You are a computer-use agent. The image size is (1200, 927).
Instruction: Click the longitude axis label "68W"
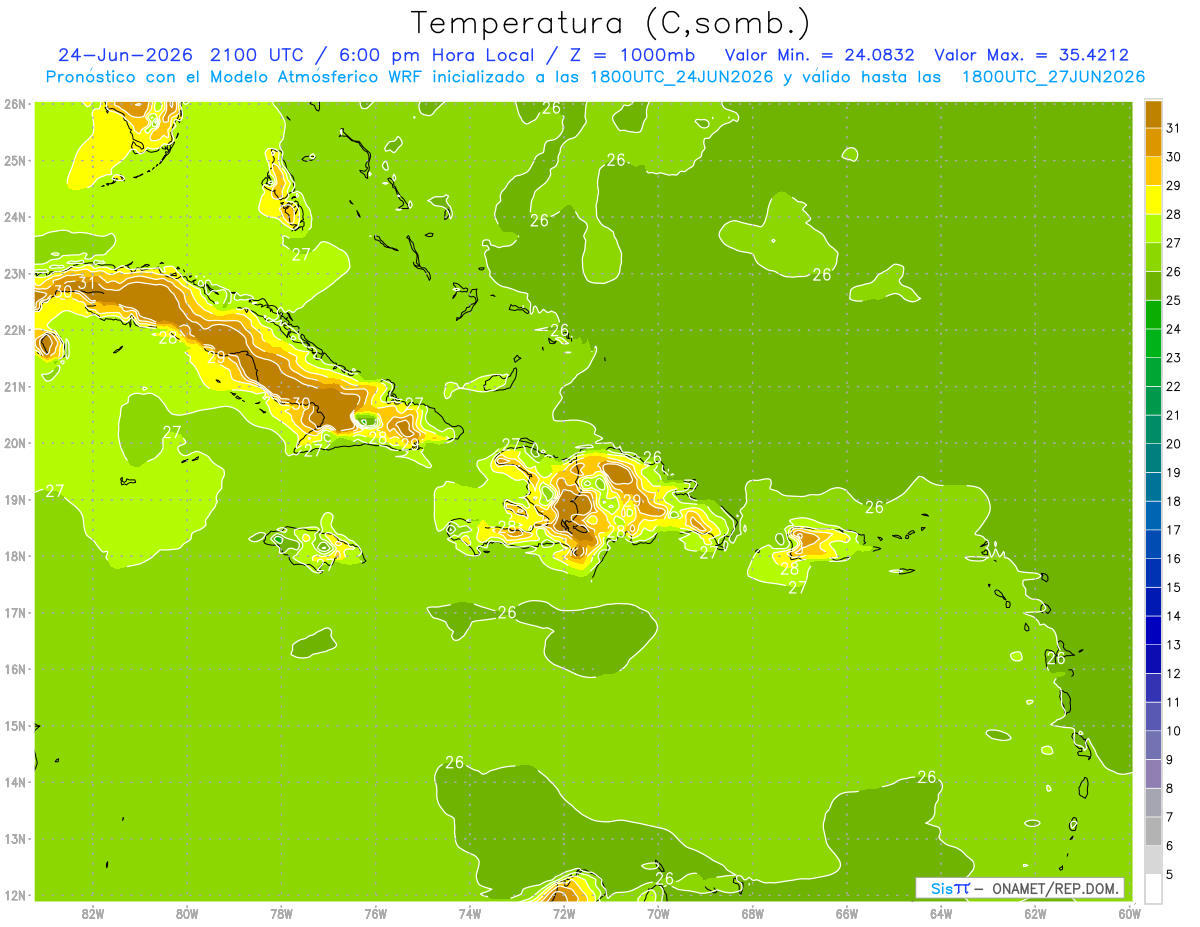pyautogui.click(x=752, y=913)
